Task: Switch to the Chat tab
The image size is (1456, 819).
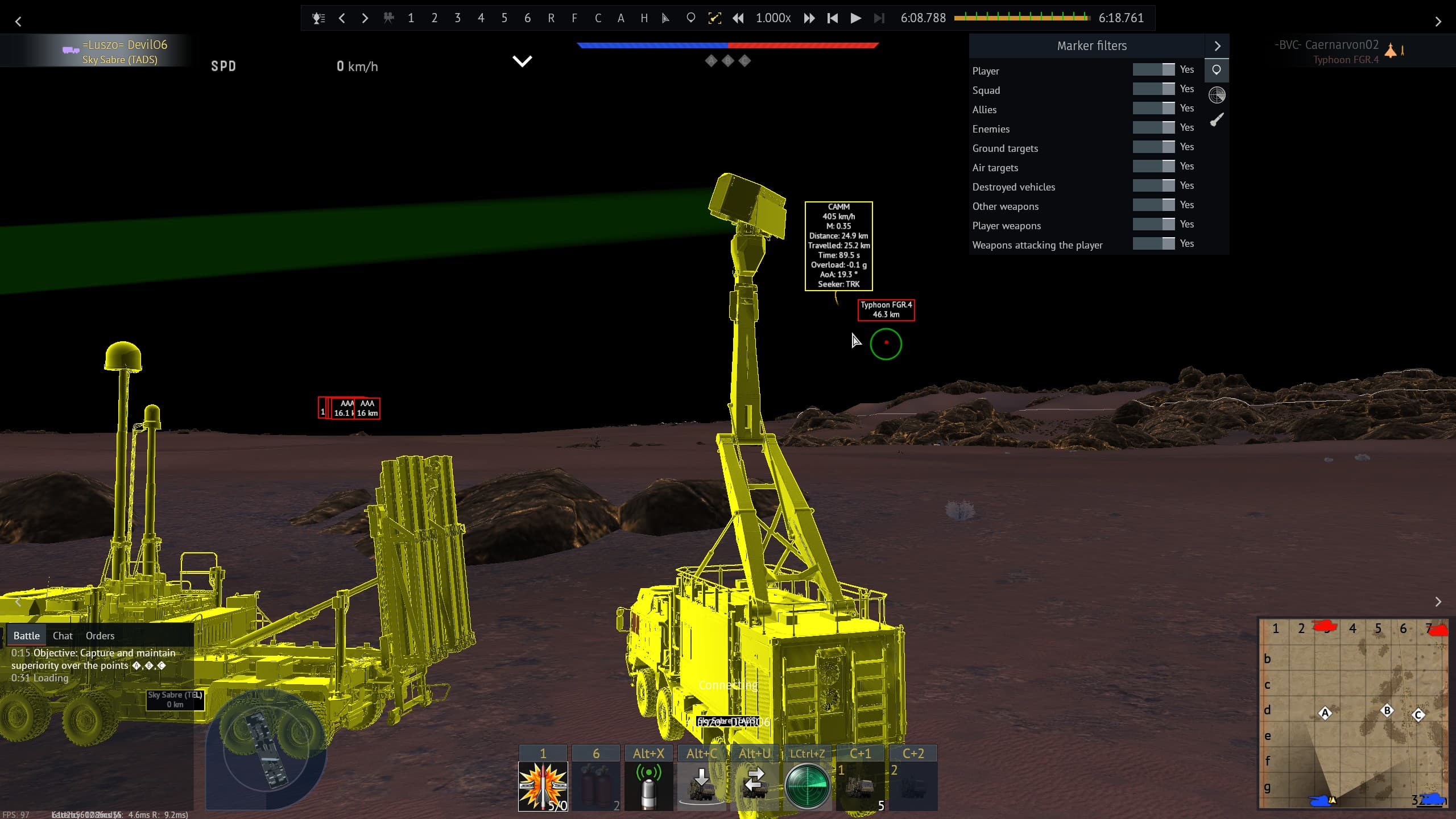Action: point(63,636)
